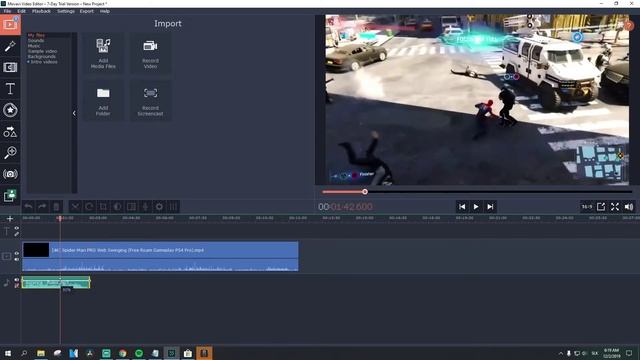This screenshot has height=360, width=640.
Task: Skip to previous frame
Action: tap(462, 207)
